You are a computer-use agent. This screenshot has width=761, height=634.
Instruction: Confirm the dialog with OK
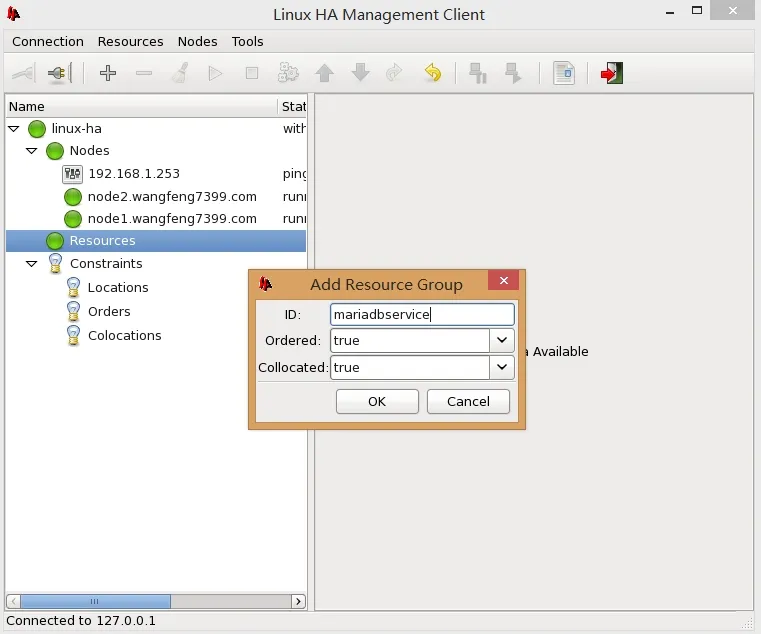377,401
